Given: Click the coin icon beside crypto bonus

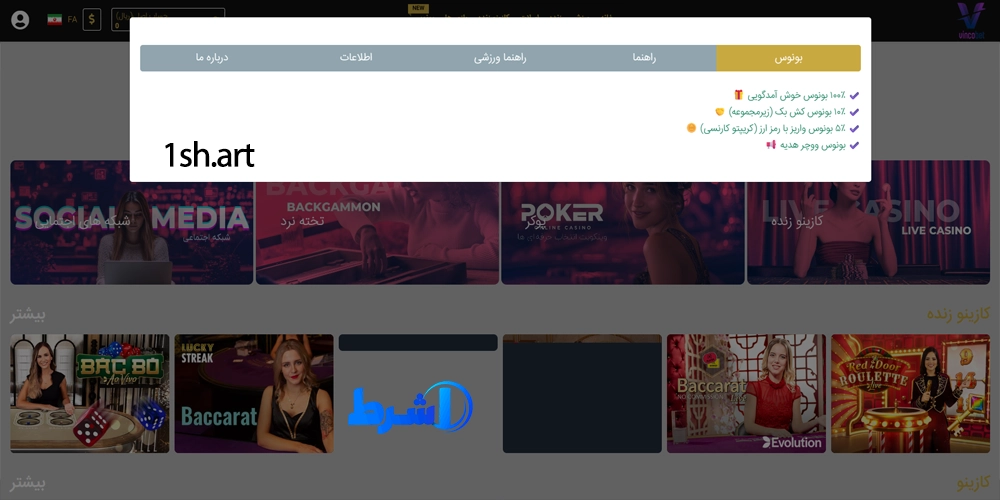Looking at the screenshot, I should coord(691,128).
